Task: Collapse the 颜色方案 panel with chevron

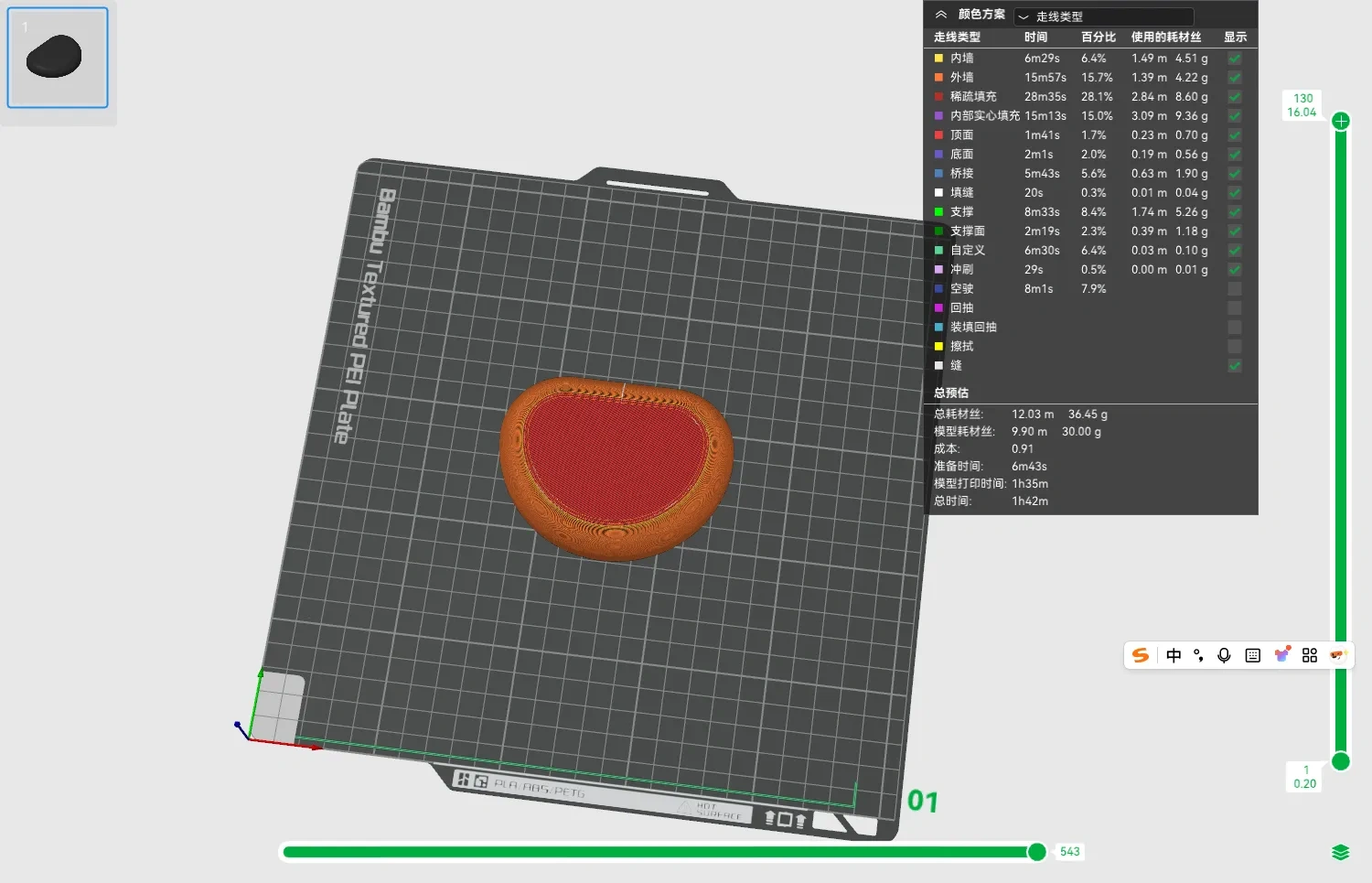Action: click(x=940, y=15)
